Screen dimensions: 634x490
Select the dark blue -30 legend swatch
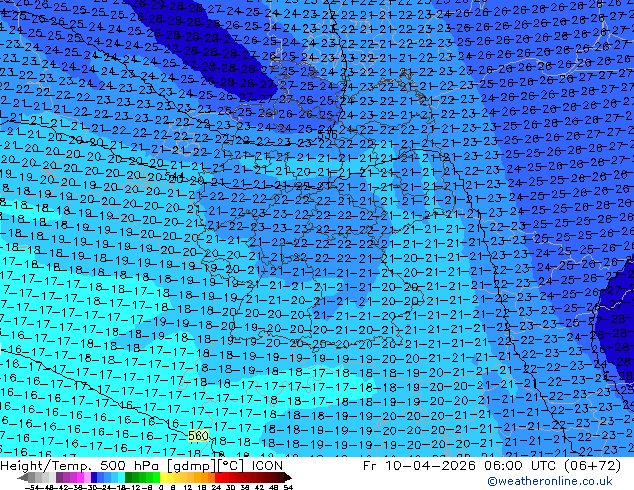coord(94,477)
